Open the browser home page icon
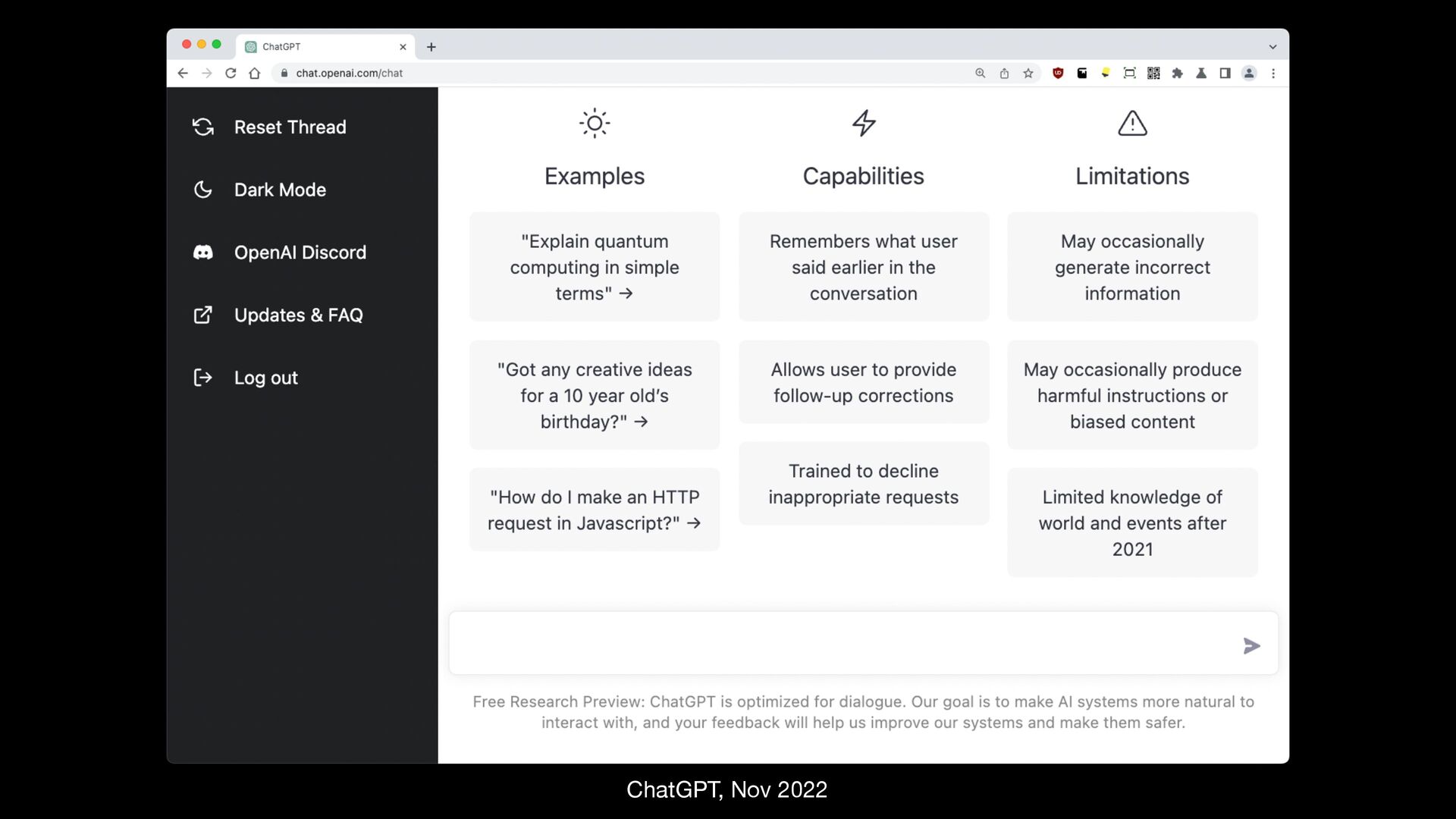The width and height of the screenshot is (1456, 819). point(255,73)
